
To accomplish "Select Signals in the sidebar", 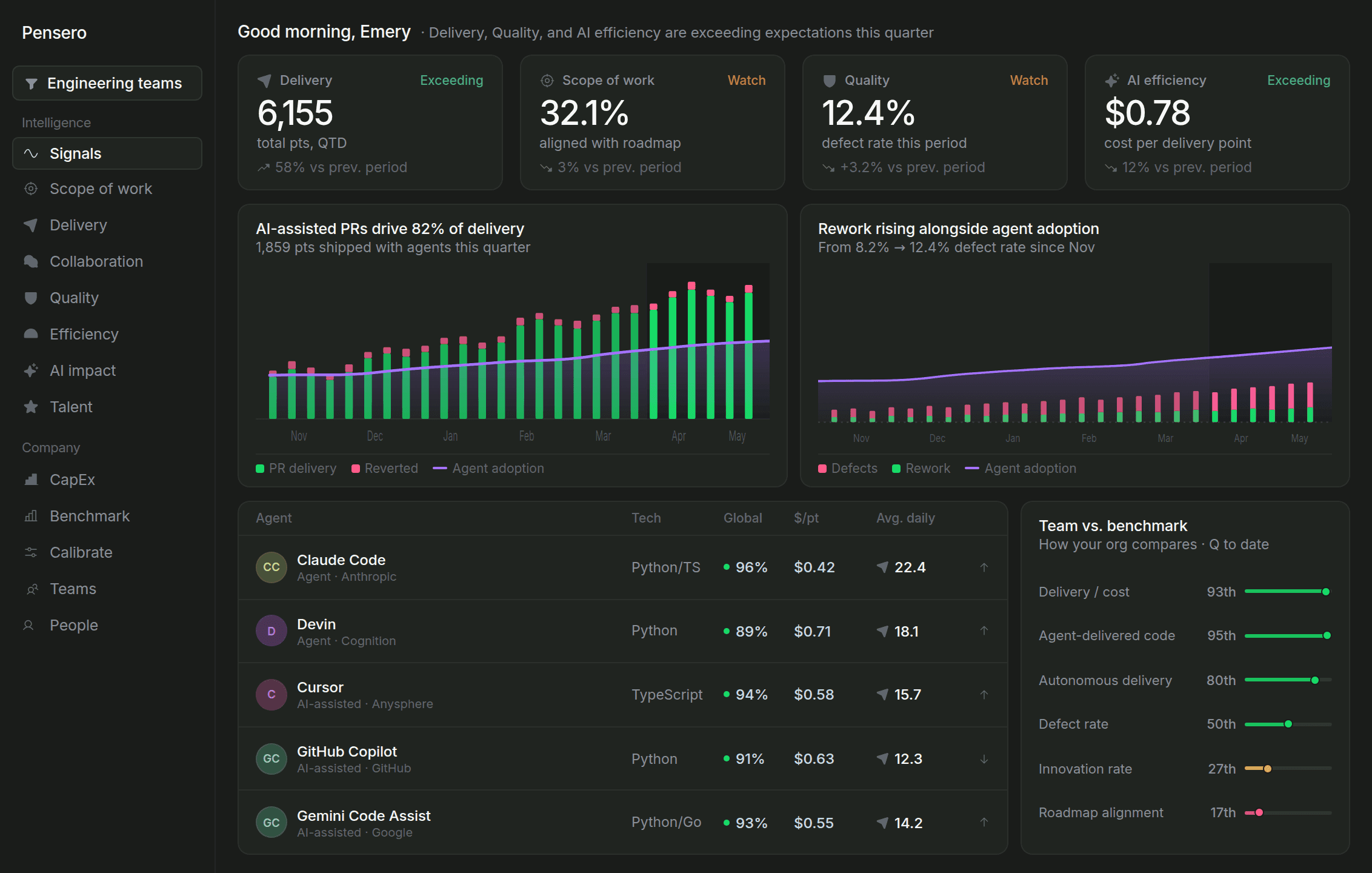I will click(x=107, y=153).
